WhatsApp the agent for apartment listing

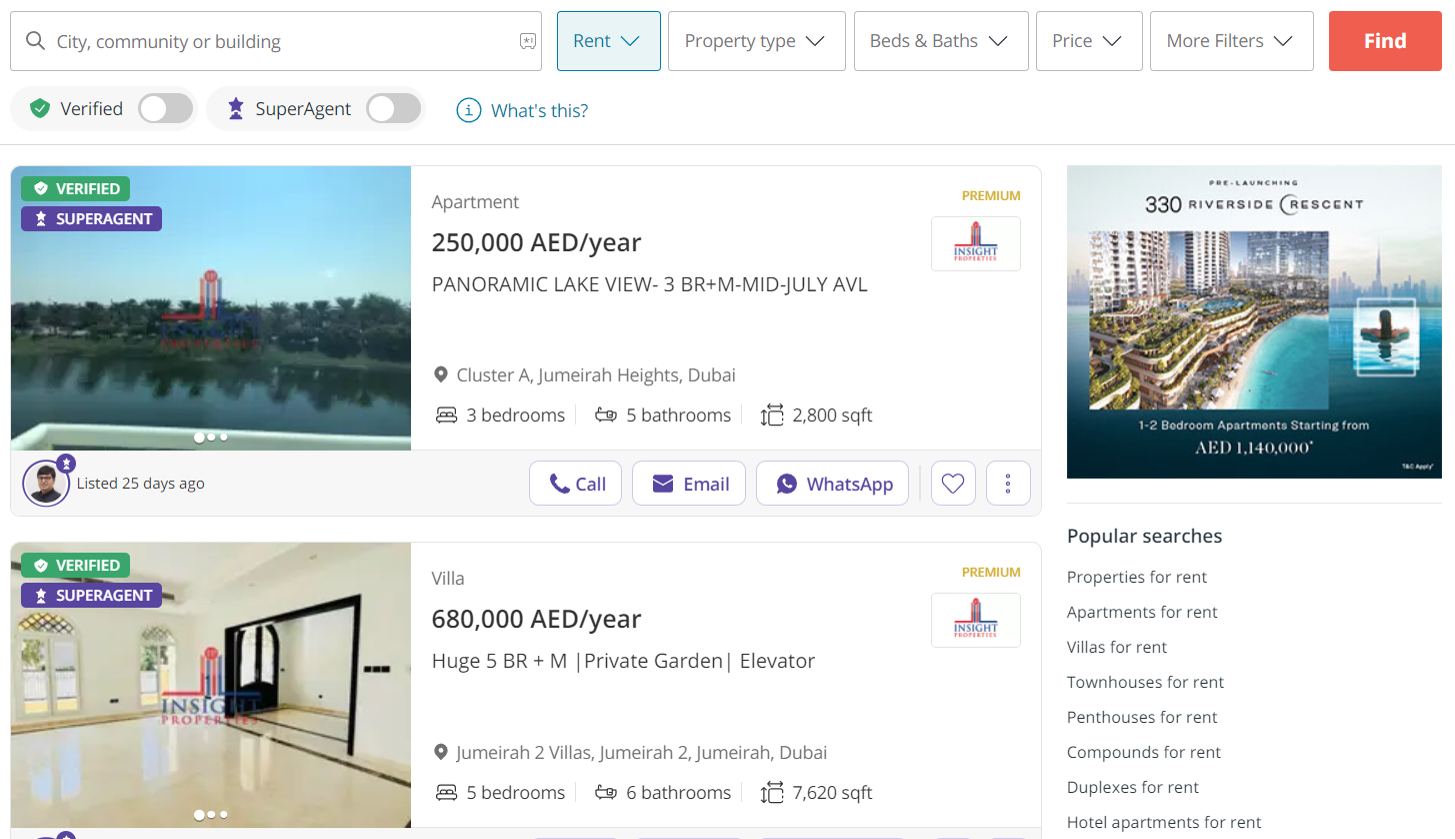point(832,484)
